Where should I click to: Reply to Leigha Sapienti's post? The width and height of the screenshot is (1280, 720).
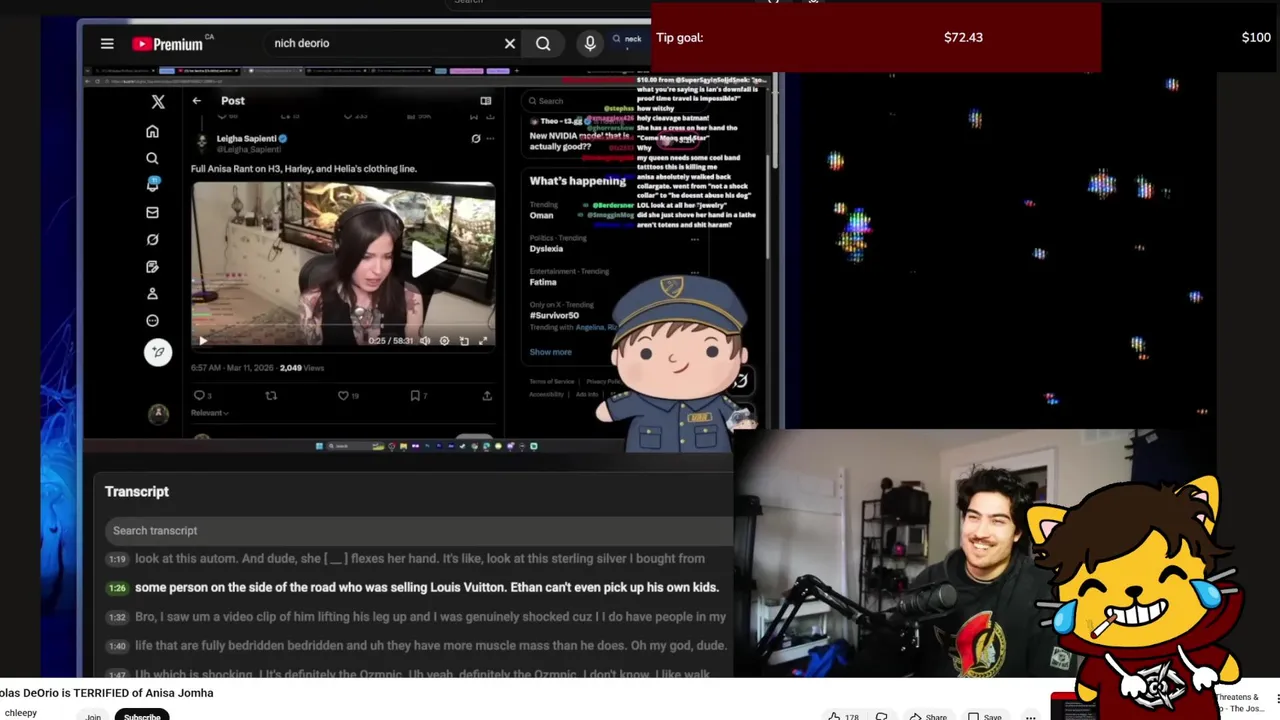200,396
